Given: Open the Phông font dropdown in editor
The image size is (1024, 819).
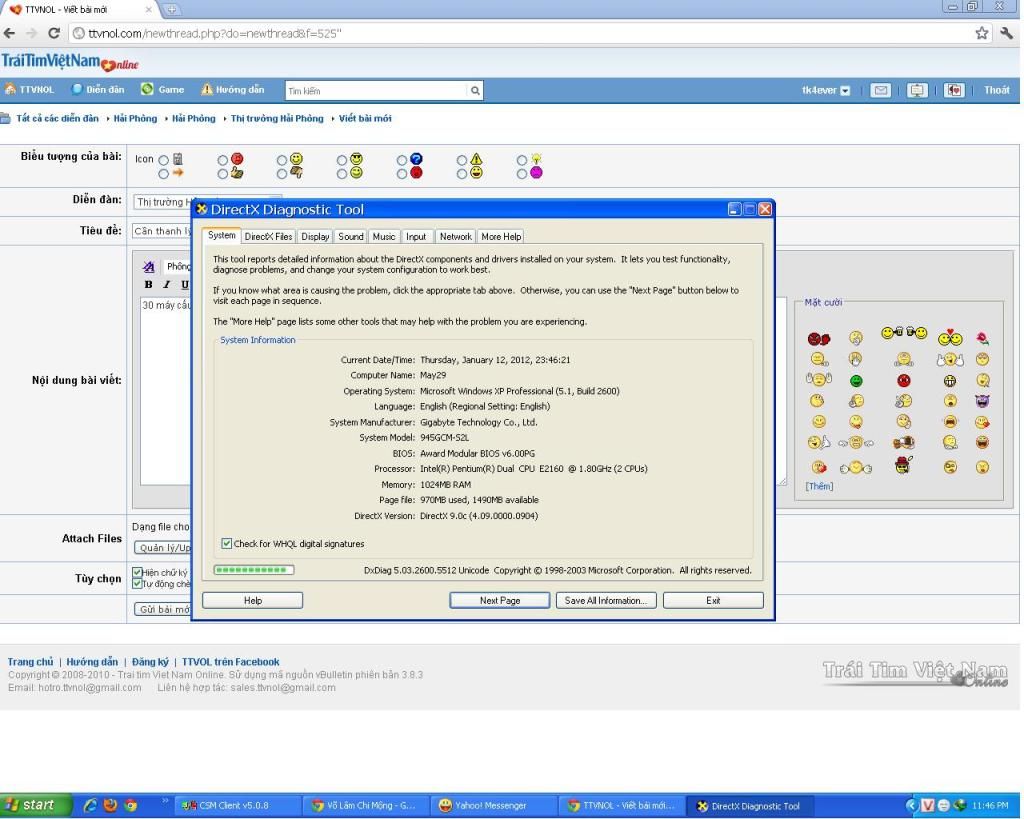Looking at the screenshot, I should (x=178, y=266).
